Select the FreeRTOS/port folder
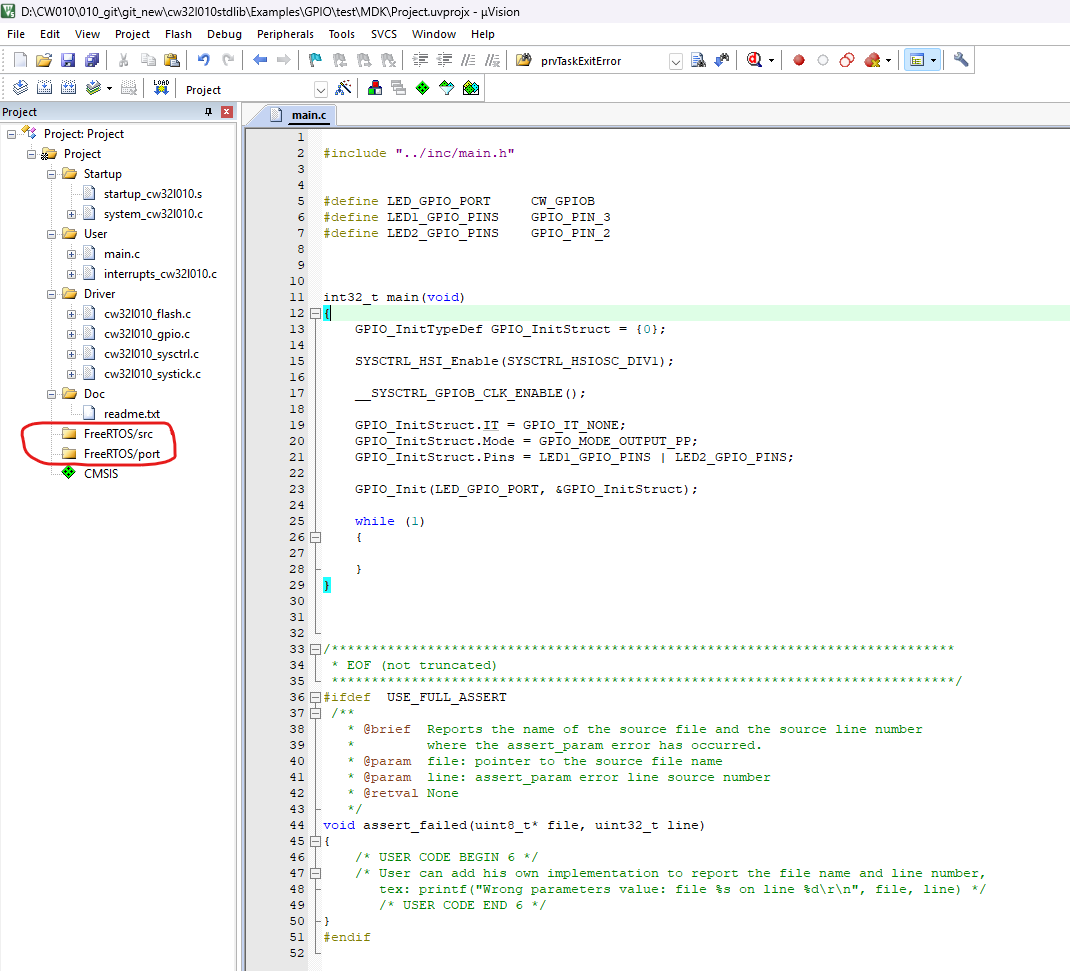This screenshot has width=1070, height=971. [x=121, y=454]
